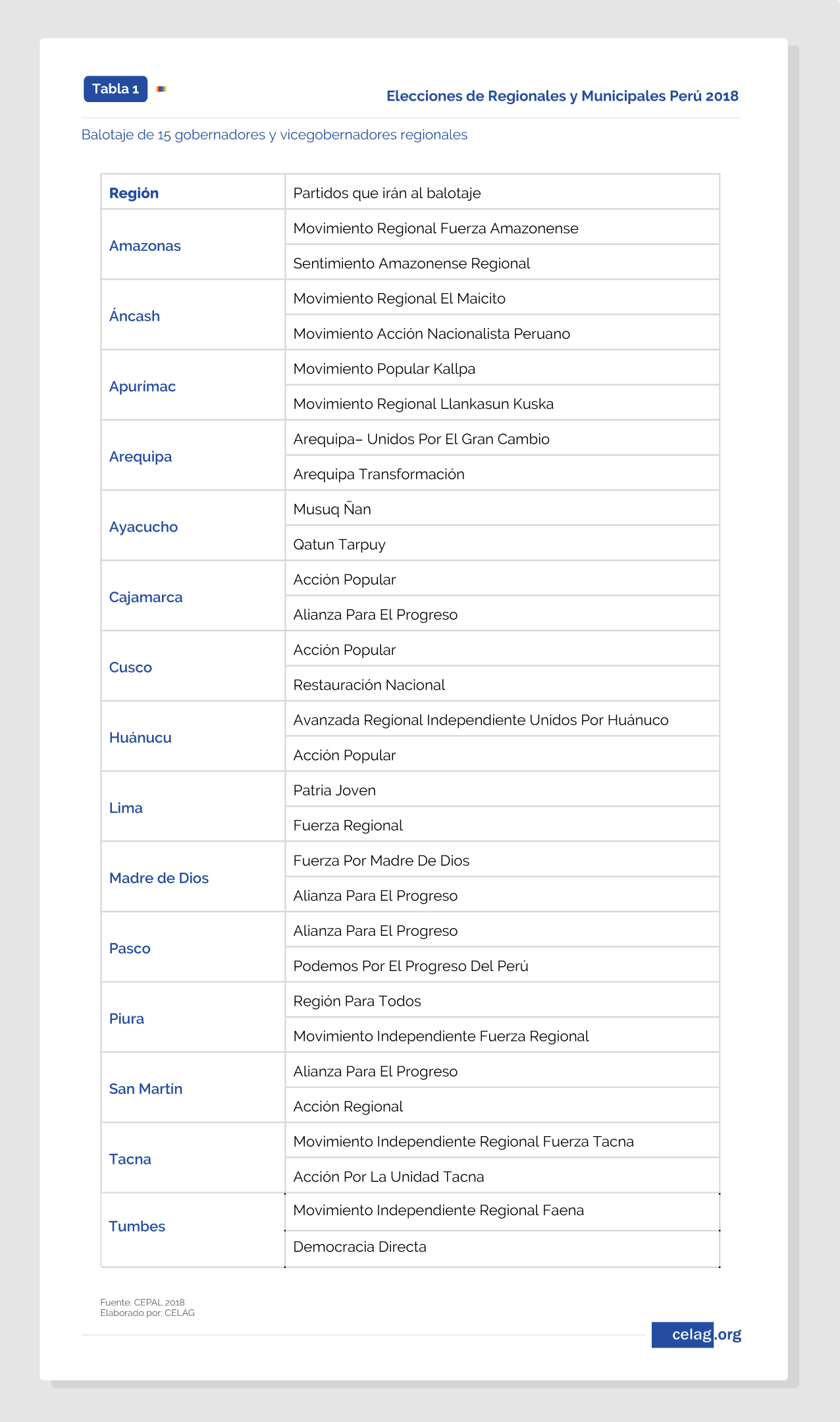This screenshot has height=1422, width=840.
Task: Select the Tumbes region cell
Action: pyautogui.click(x=193, y=1230)
